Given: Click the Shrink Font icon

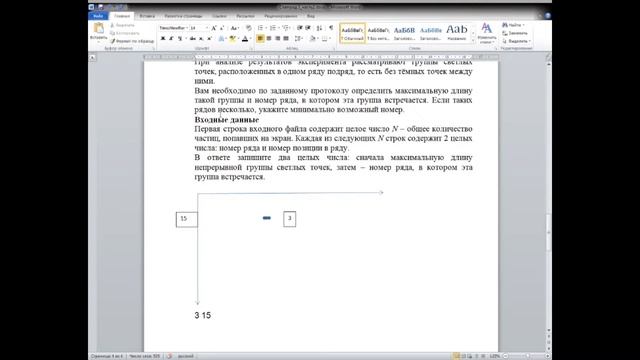Looking at the screenshot, I should pyautogui.click(x=222, y=28).
